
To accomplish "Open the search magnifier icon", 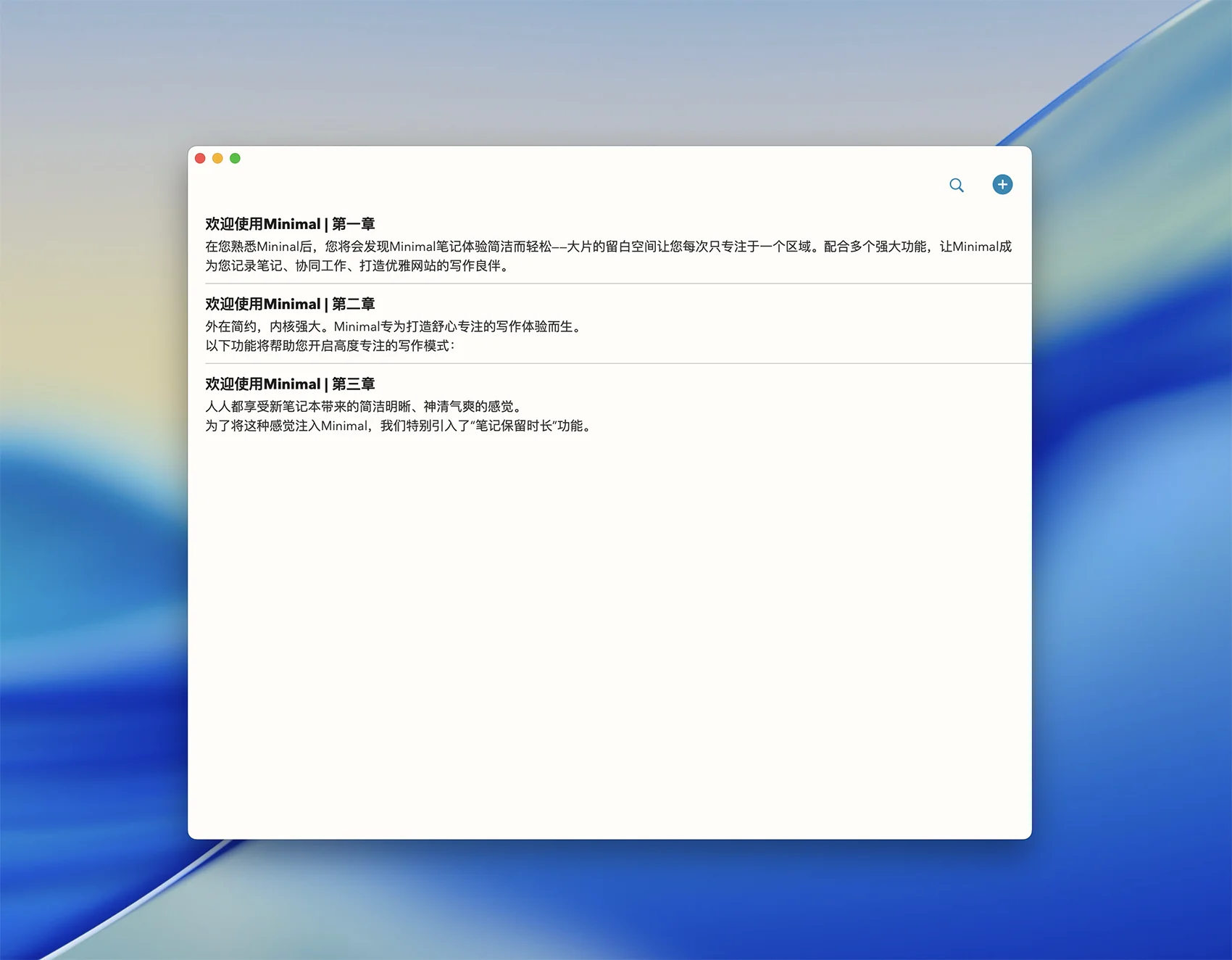I will click(957, 185).
